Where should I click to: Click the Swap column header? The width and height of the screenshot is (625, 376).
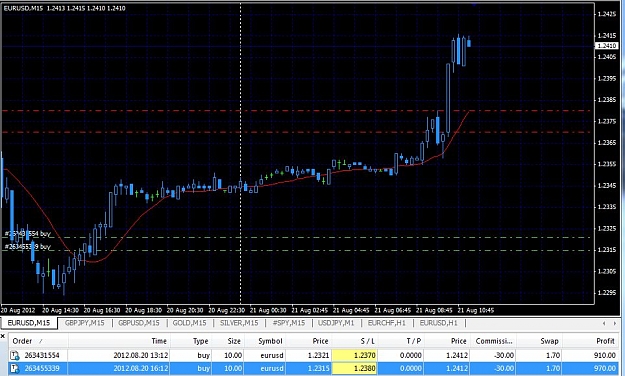tap(539, 341)
